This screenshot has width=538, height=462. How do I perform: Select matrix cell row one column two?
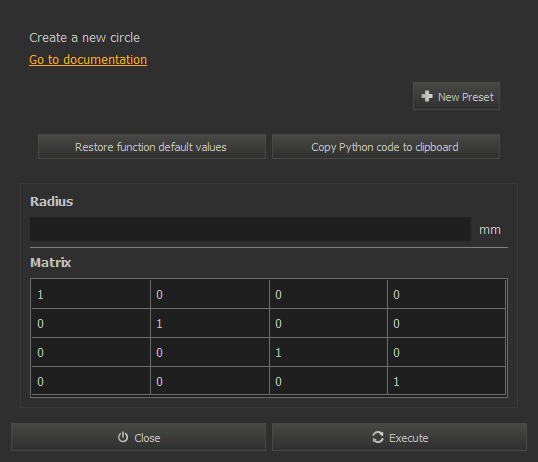(x=210, y=294)
